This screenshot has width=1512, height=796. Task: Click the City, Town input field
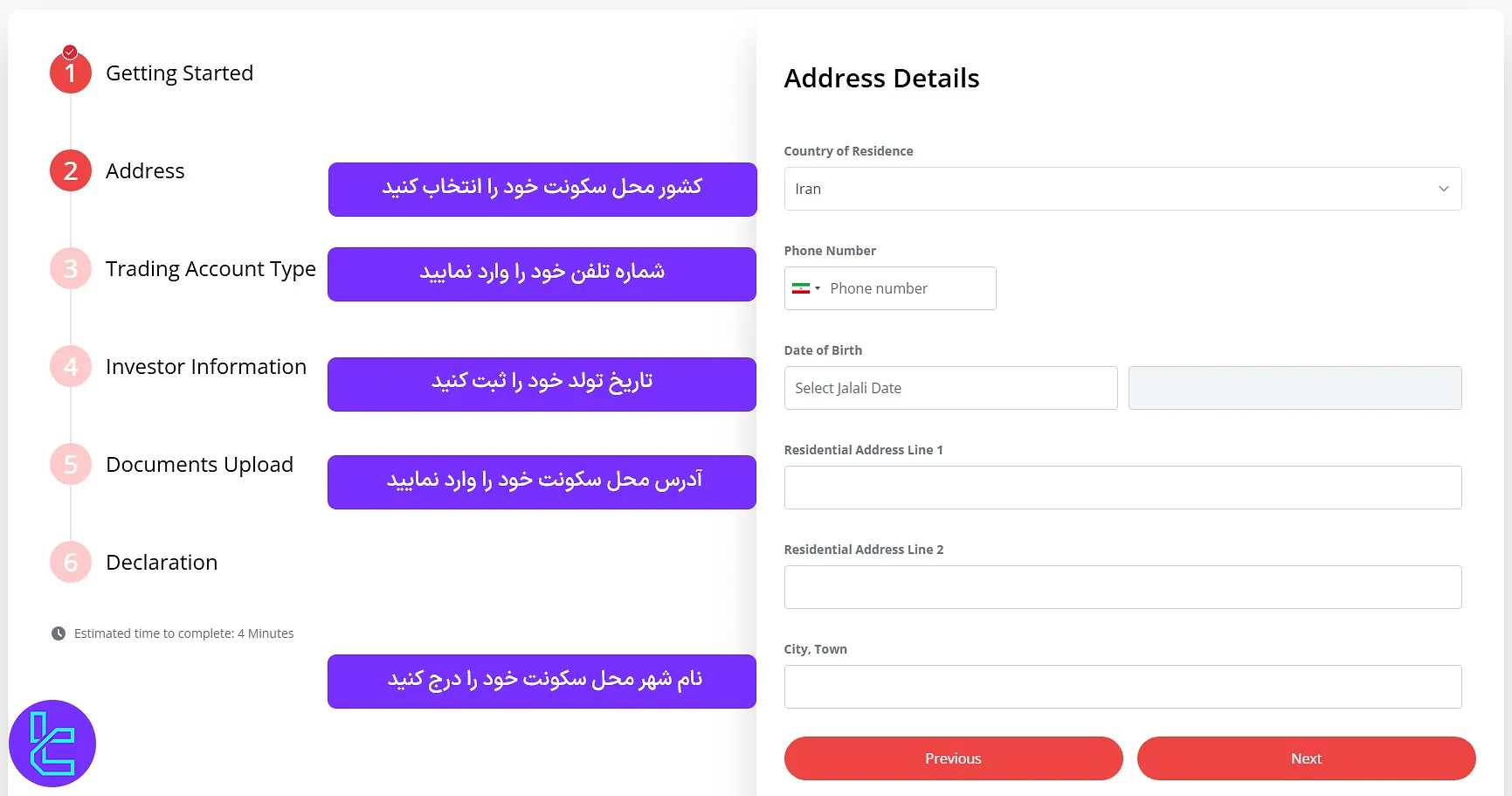pos(1122,686)
